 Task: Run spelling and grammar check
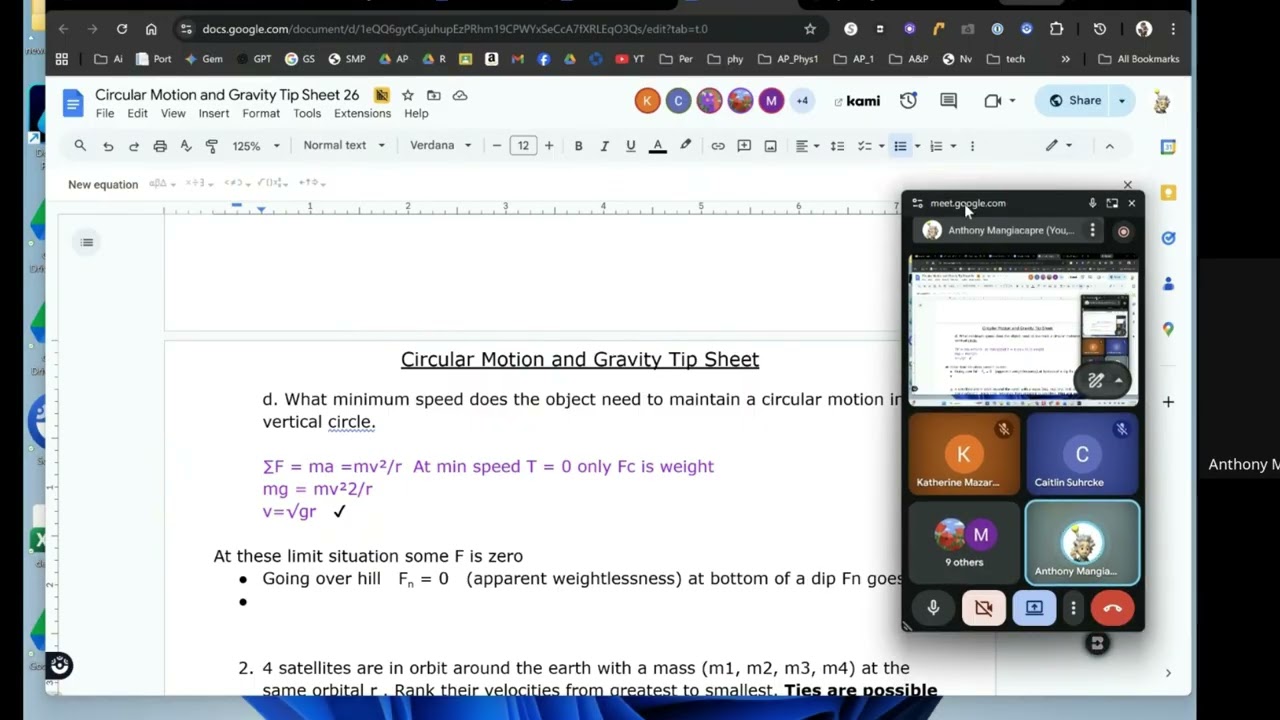(186, 146)
